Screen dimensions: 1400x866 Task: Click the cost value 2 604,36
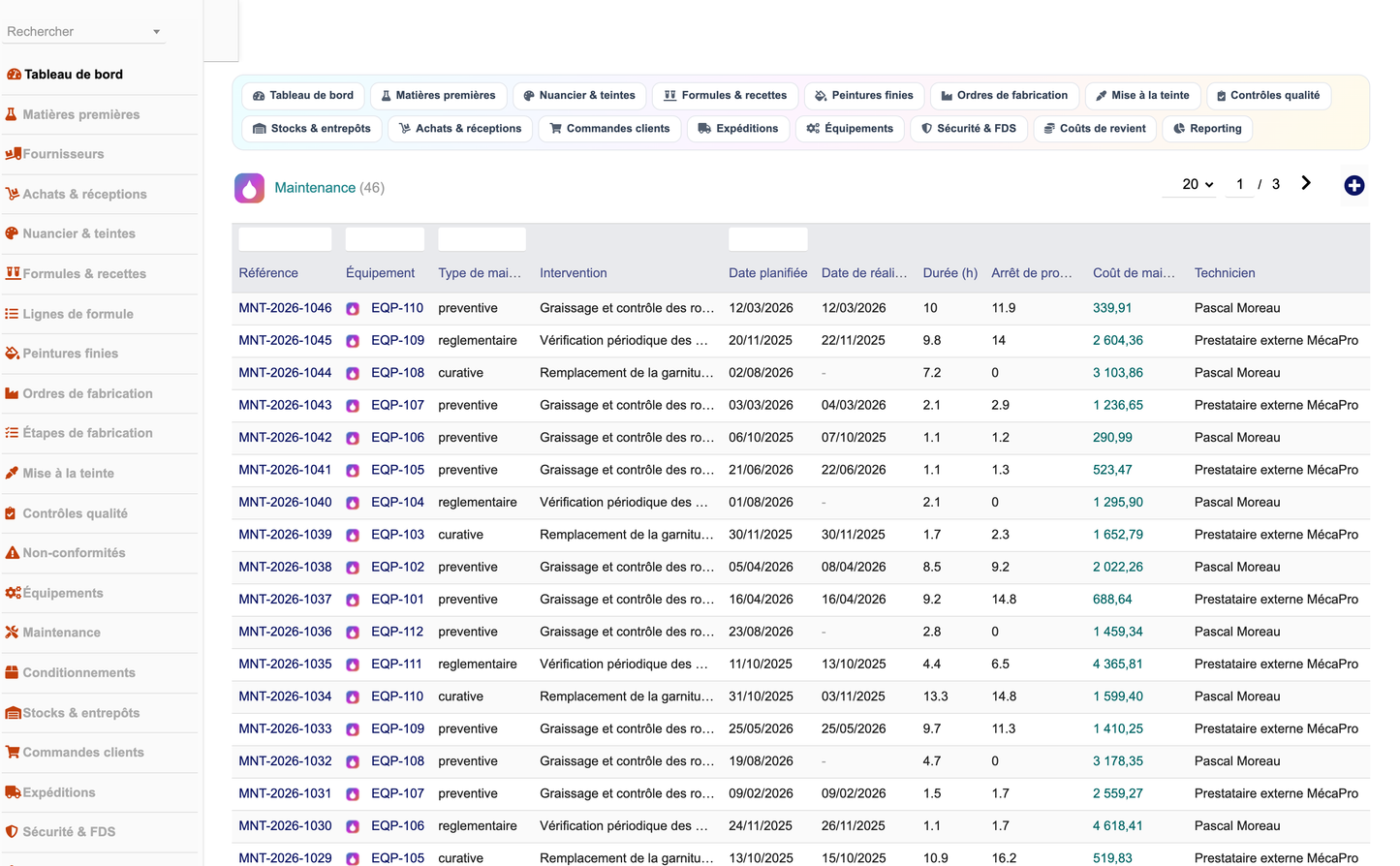[x=1118, y=341]
